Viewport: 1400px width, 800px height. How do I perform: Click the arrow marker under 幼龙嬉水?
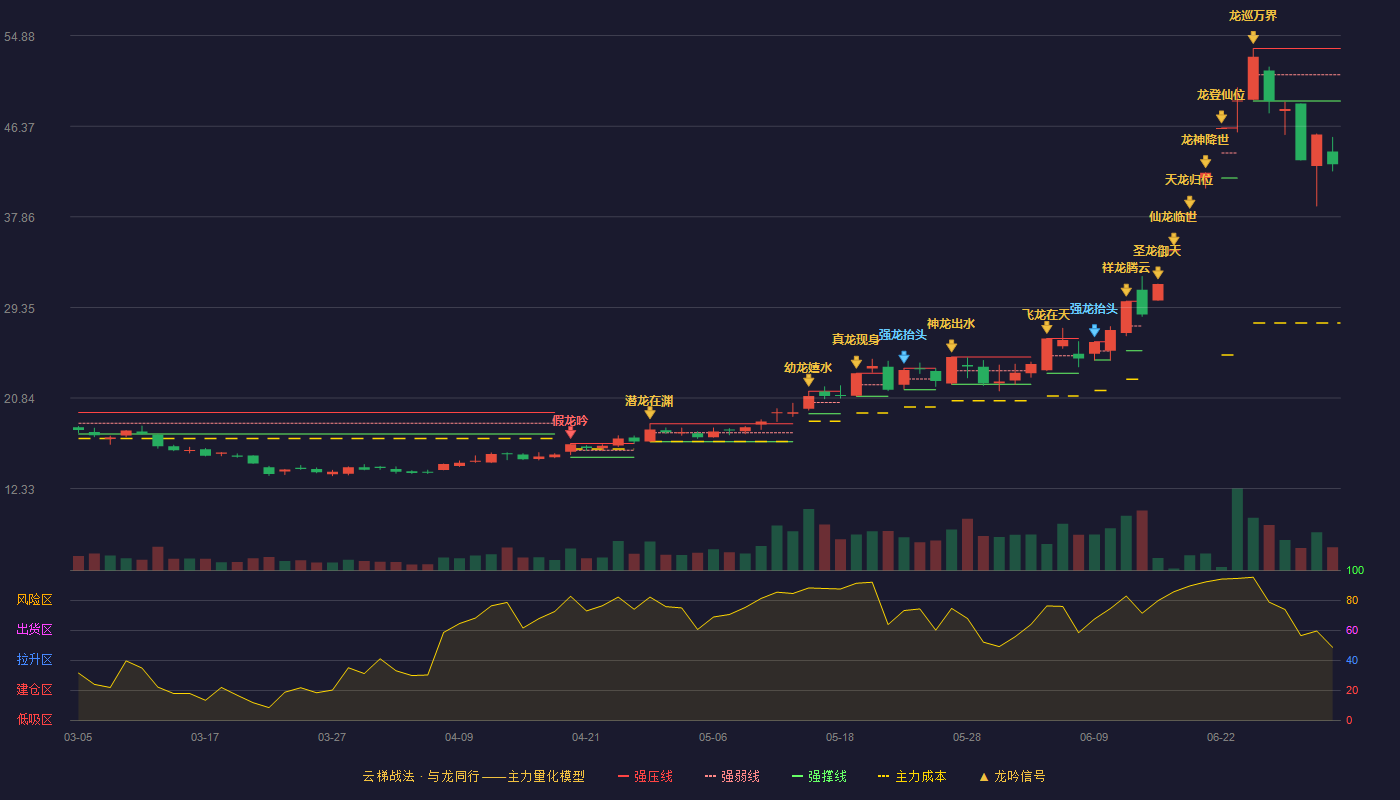[x=808, y=380]
